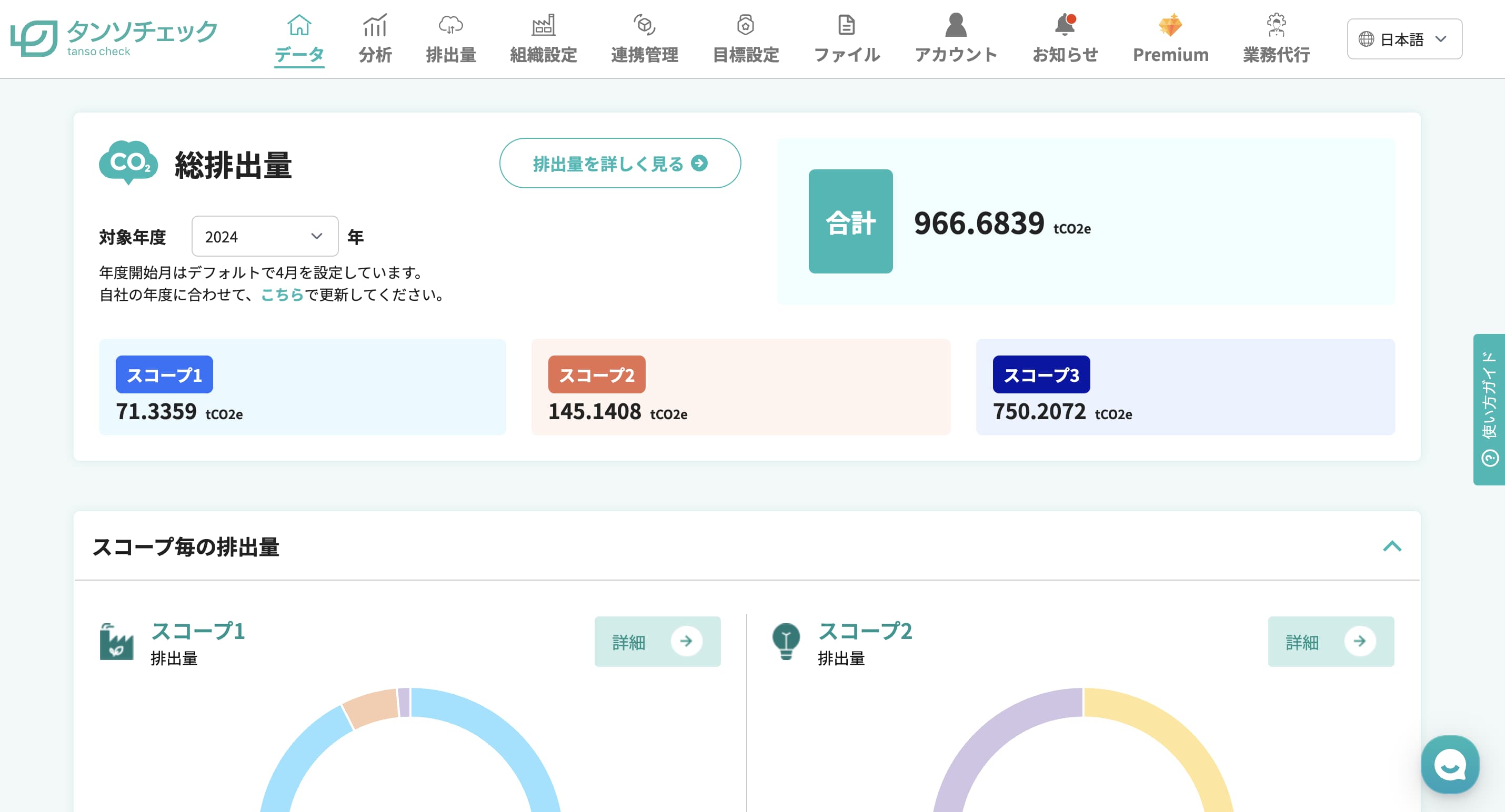Click total value 966.6839
This screenshot has height=812, width=1505.
pos(979,223)
